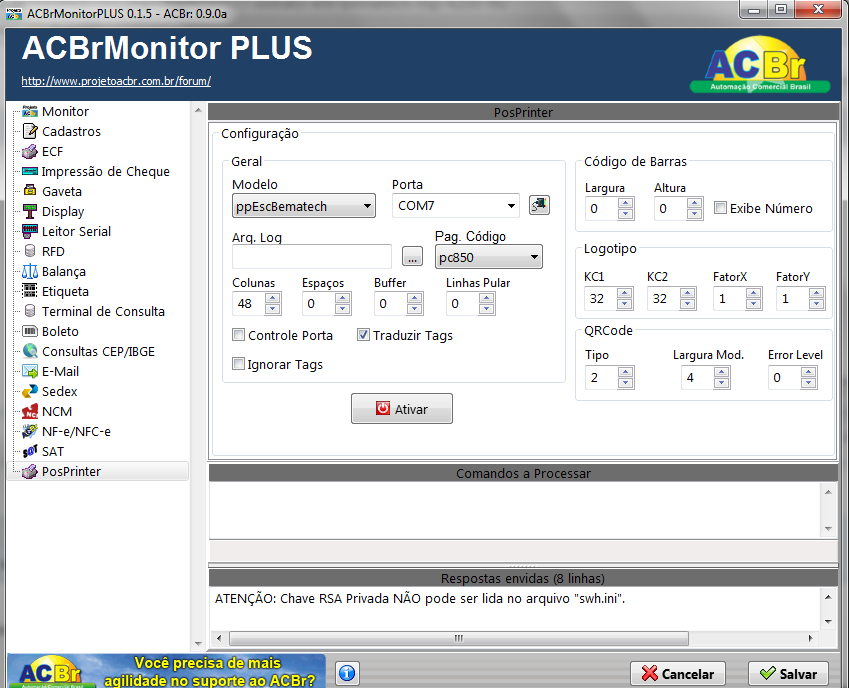Open the Boleto icon
The height and width of the screenshot is (688, 849).
[30, 332]
